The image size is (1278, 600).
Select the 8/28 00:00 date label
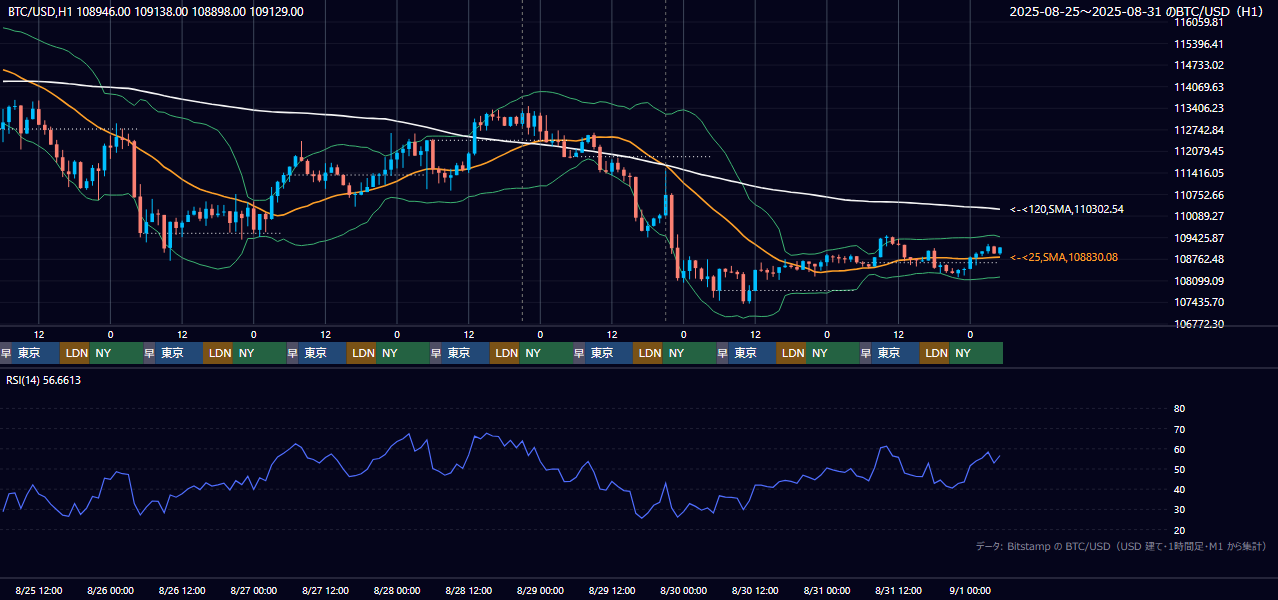[397, 591]
